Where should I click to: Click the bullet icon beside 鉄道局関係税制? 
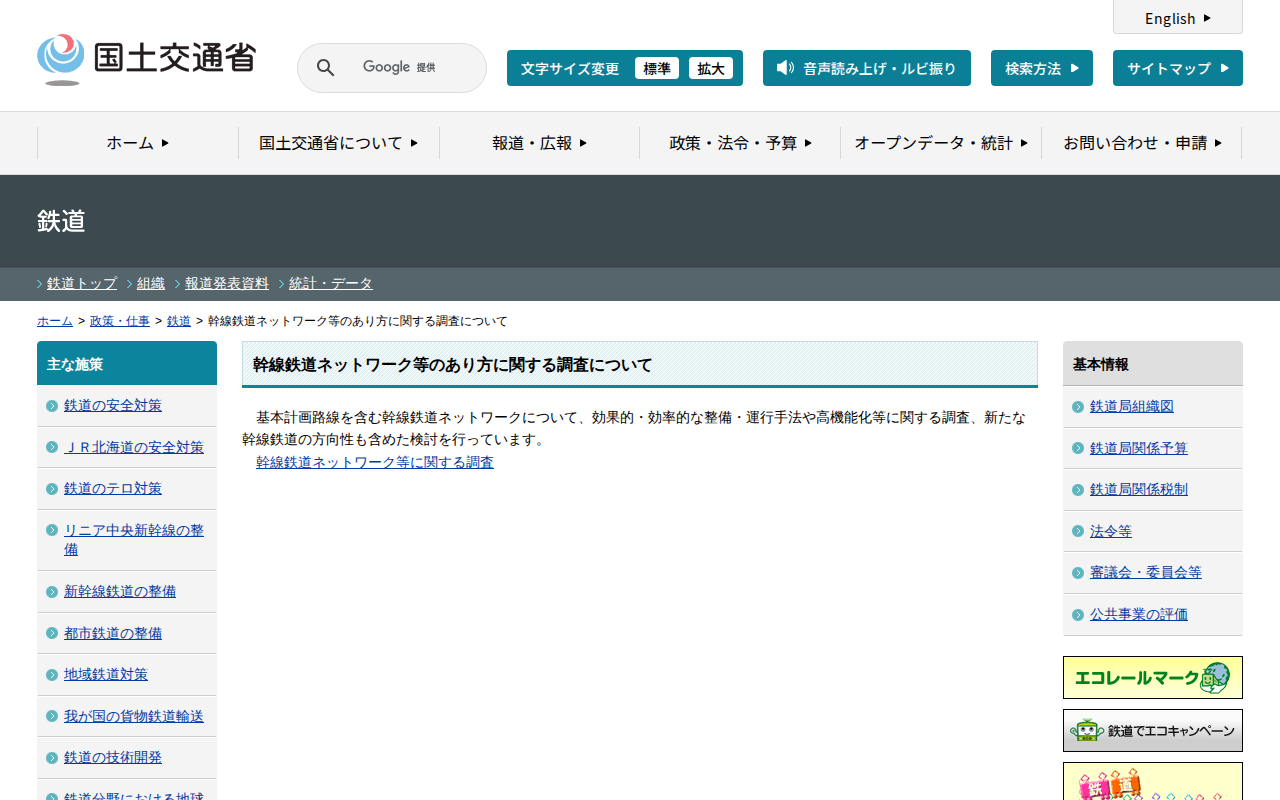[x=1078, y=490]
